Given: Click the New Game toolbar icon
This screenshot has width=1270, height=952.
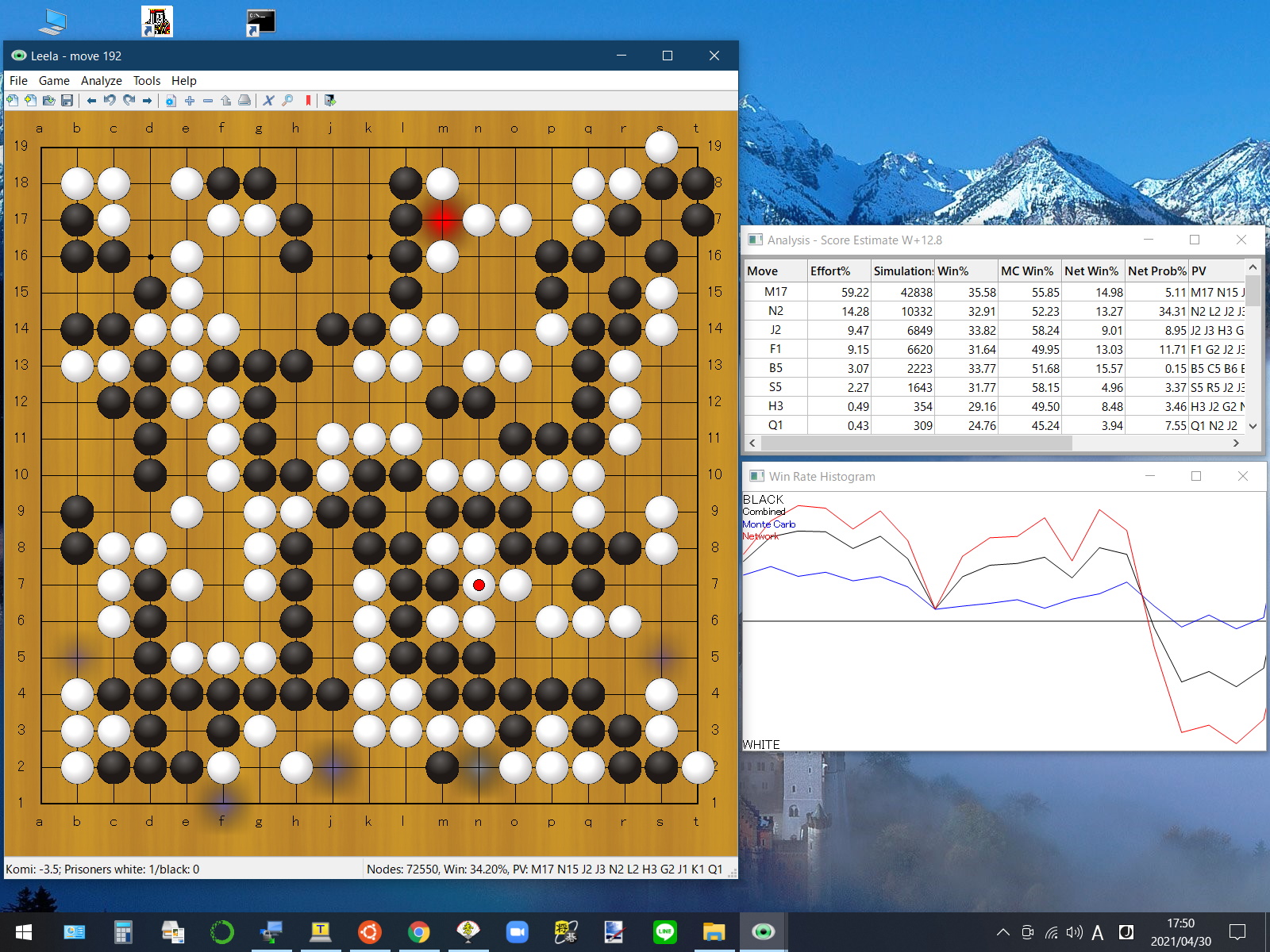Looking at the screenshot, I should point(12,101).
